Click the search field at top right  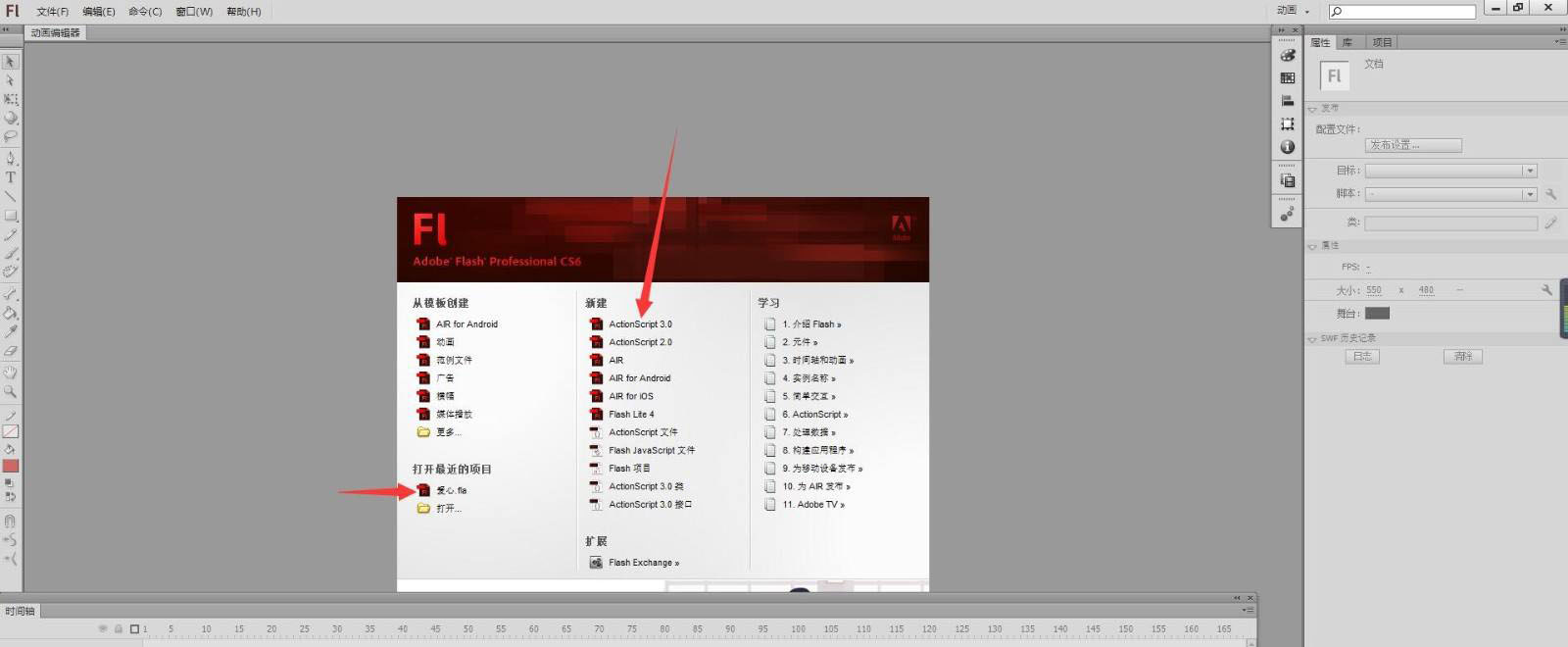[x=1401, y=12]
